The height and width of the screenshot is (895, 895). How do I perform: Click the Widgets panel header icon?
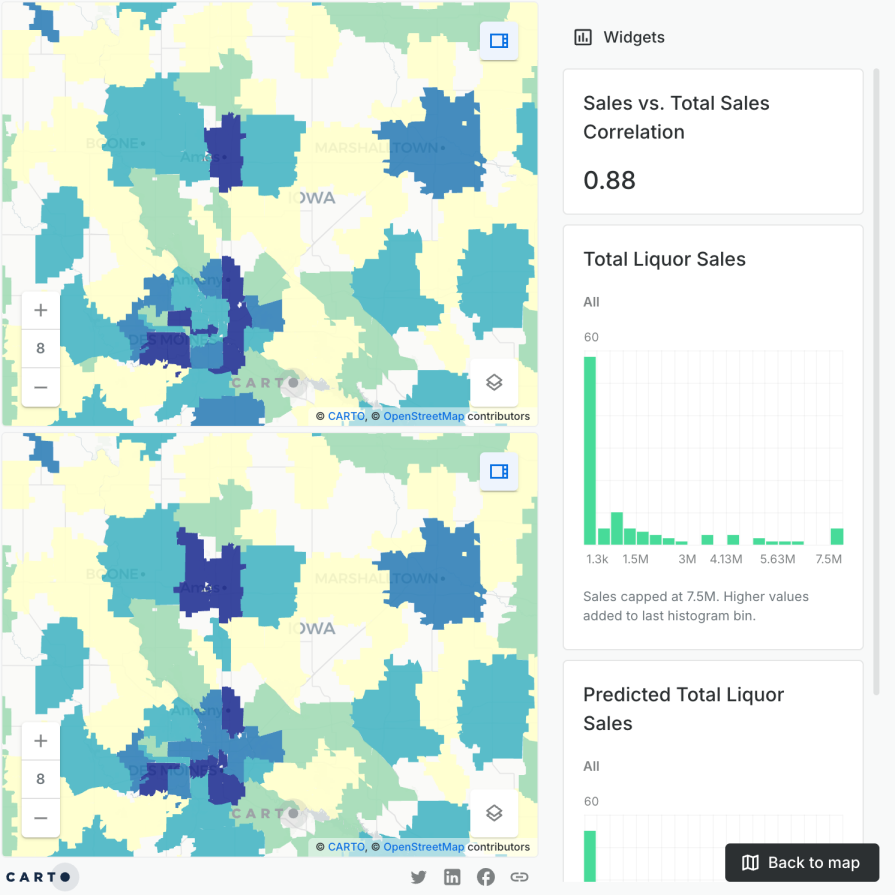pyautogui.click(x=583, y=37)
